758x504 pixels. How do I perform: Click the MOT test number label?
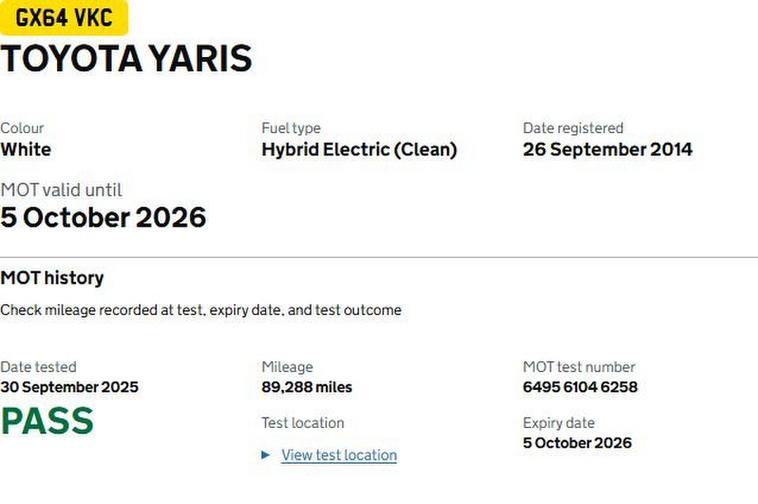[579, 367]
